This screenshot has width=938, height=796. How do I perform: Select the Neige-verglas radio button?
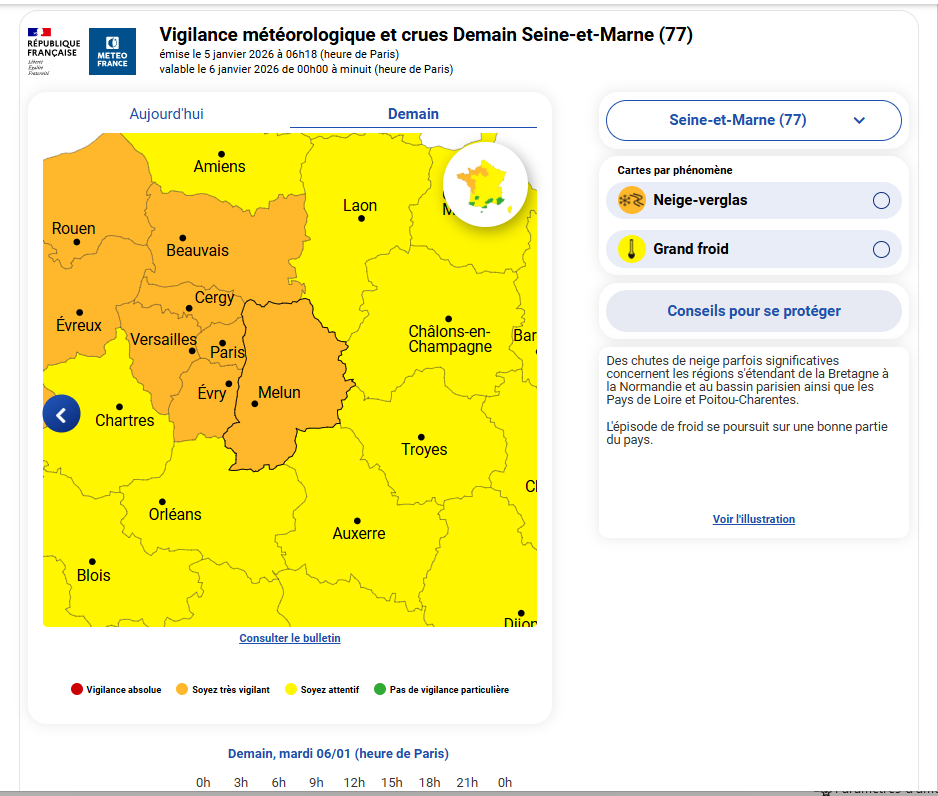[x=881, y=200]
